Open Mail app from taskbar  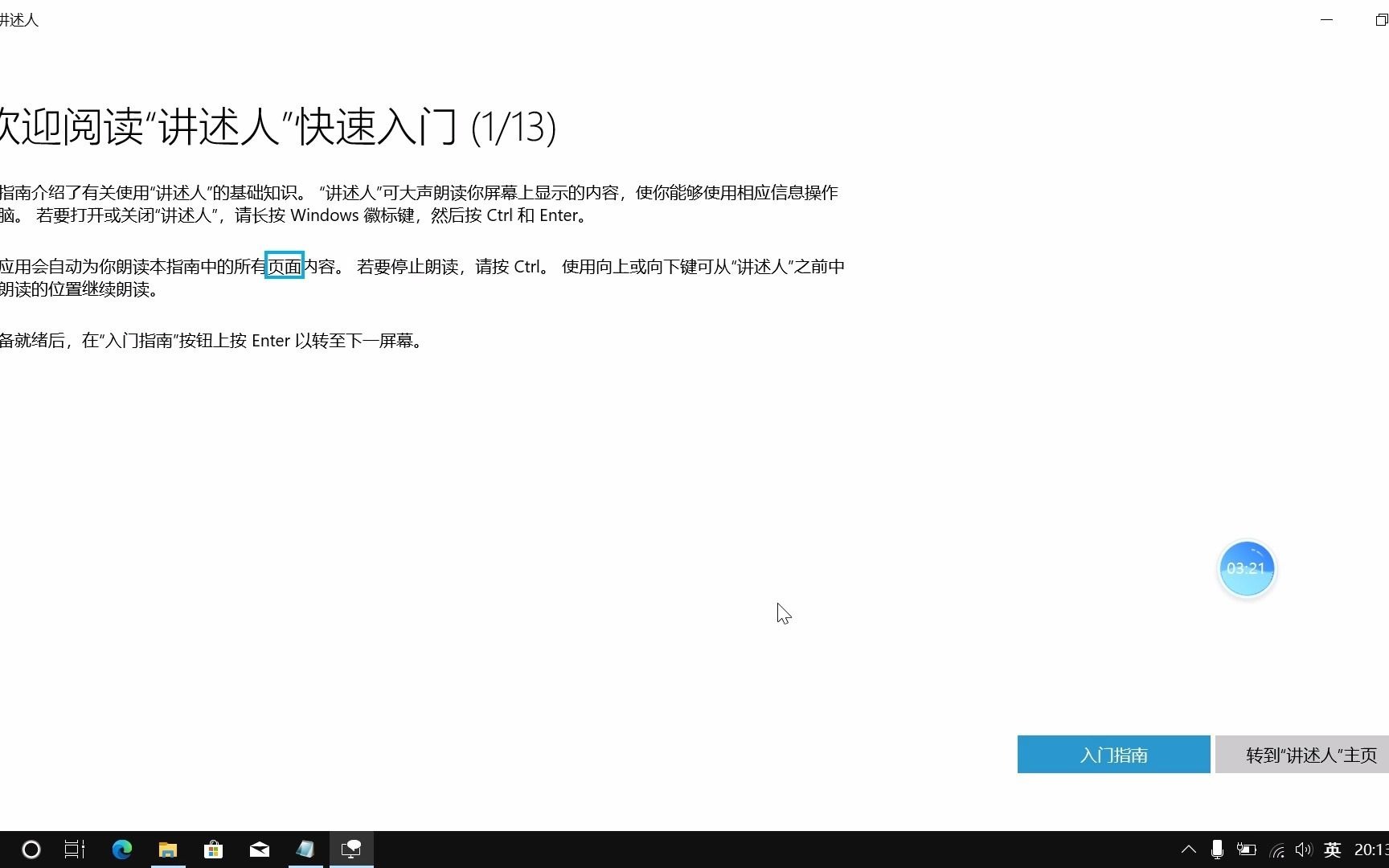tap(259, 850)
